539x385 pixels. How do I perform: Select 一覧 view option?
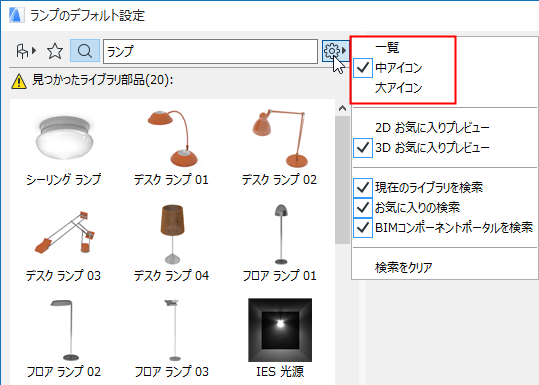[x=387, y=47]
